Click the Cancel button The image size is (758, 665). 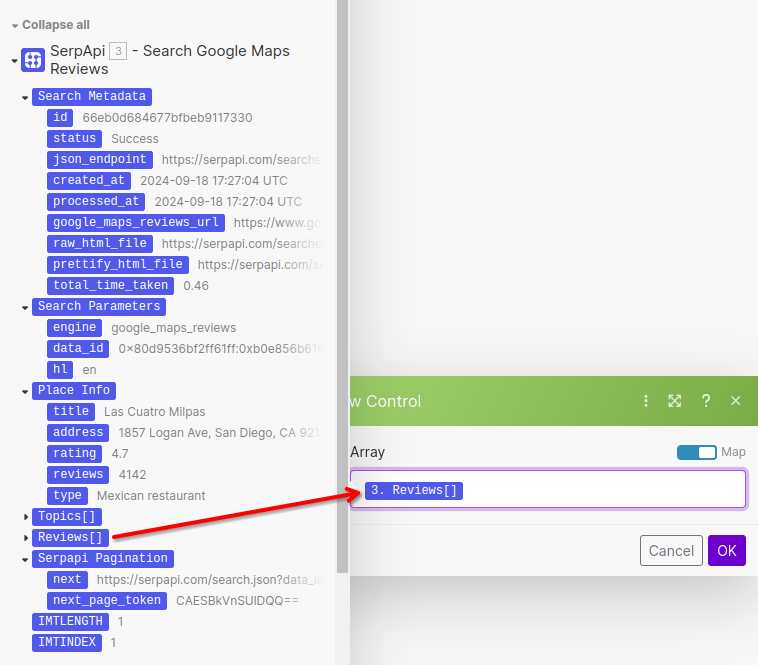671,550
